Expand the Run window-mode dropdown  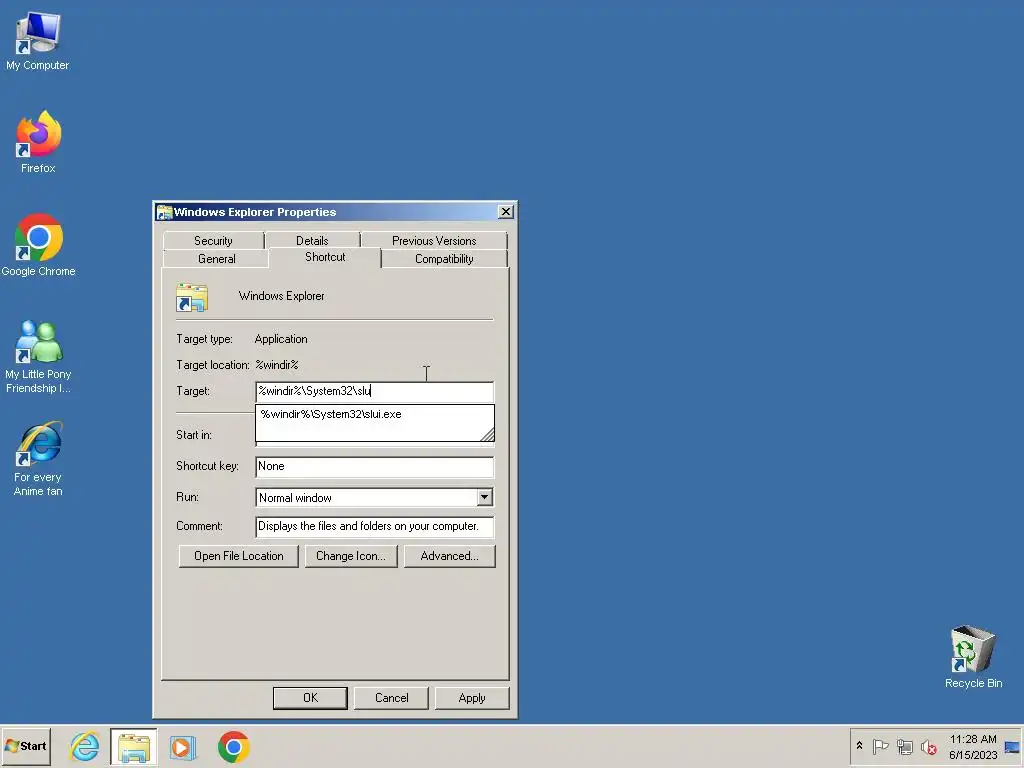point(484,498)
